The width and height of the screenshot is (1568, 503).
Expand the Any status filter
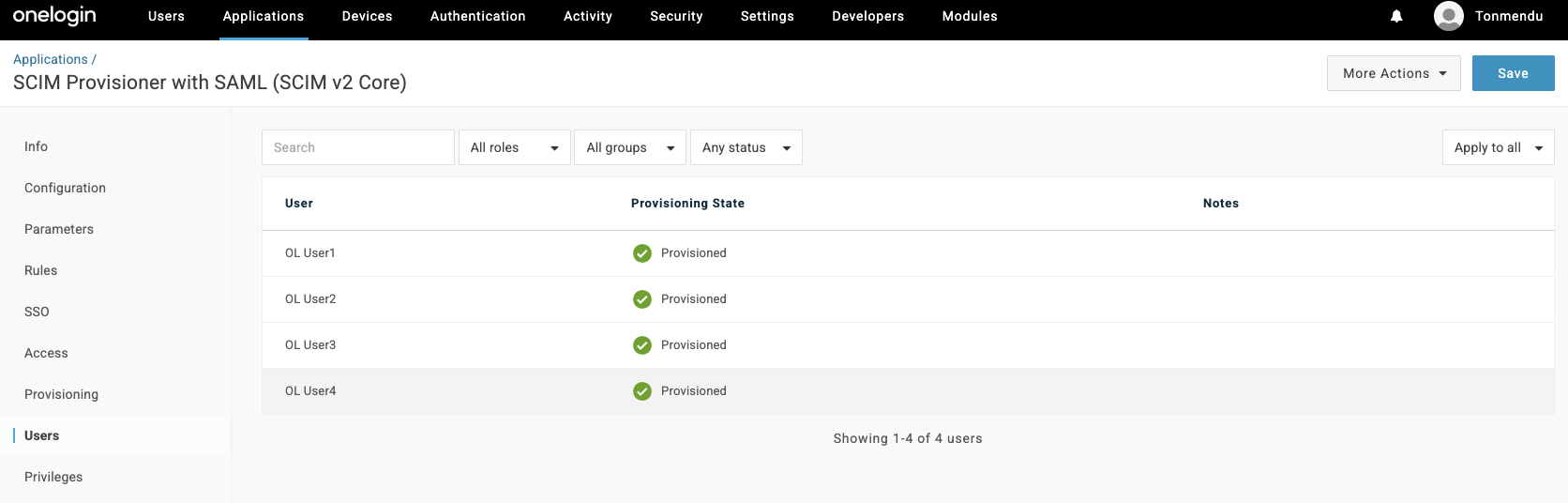pos(746,147)
